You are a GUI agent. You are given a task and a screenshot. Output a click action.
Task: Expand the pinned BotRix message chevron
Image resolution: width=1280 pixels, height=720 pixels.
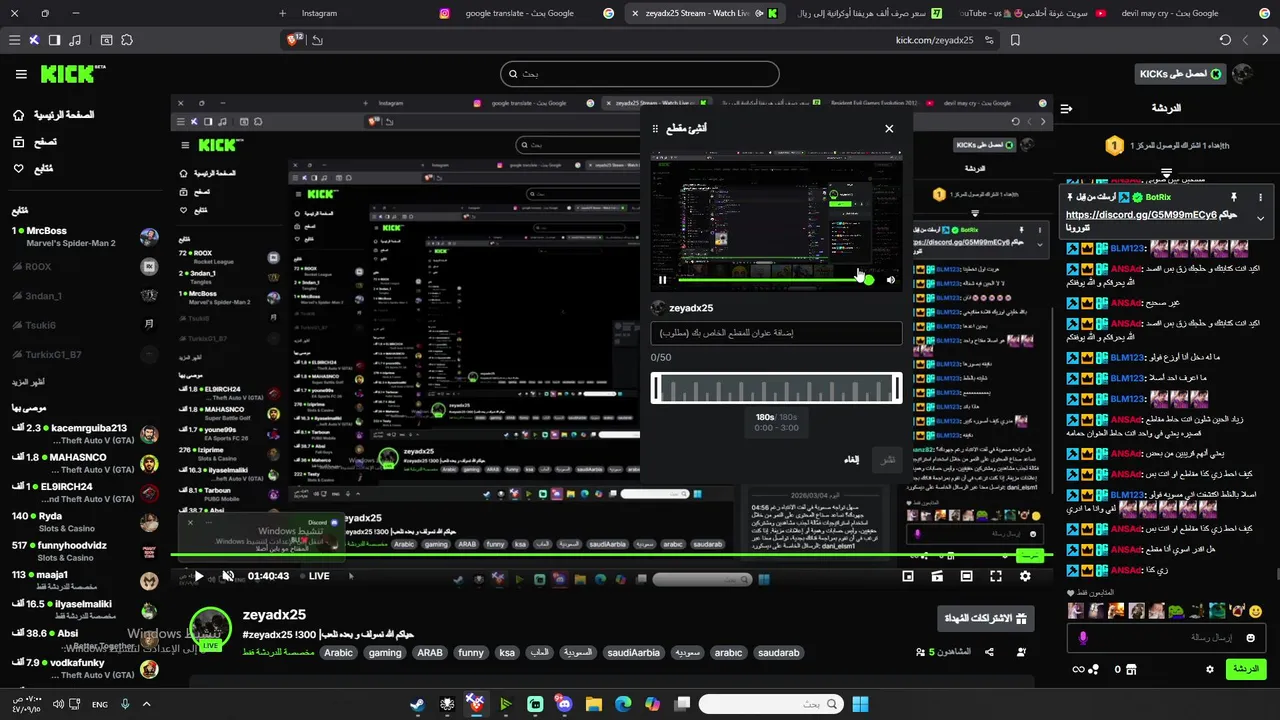tap(1260, 218)
